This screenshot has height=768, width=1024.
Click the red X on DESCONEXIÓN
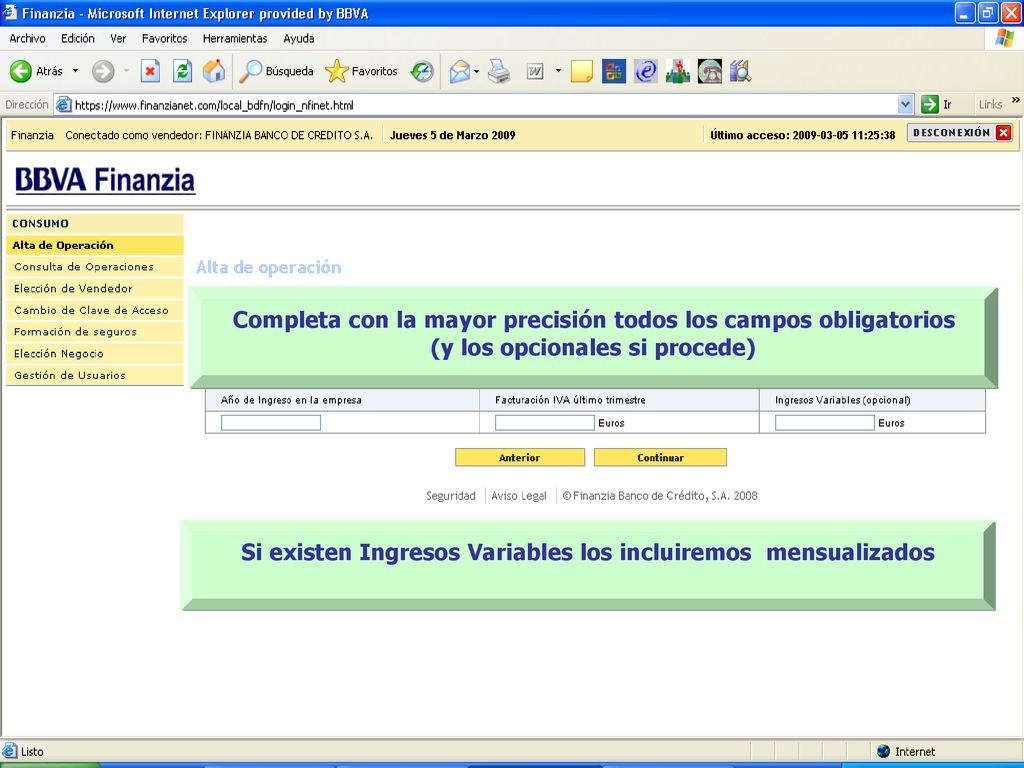coord(1004,133)
